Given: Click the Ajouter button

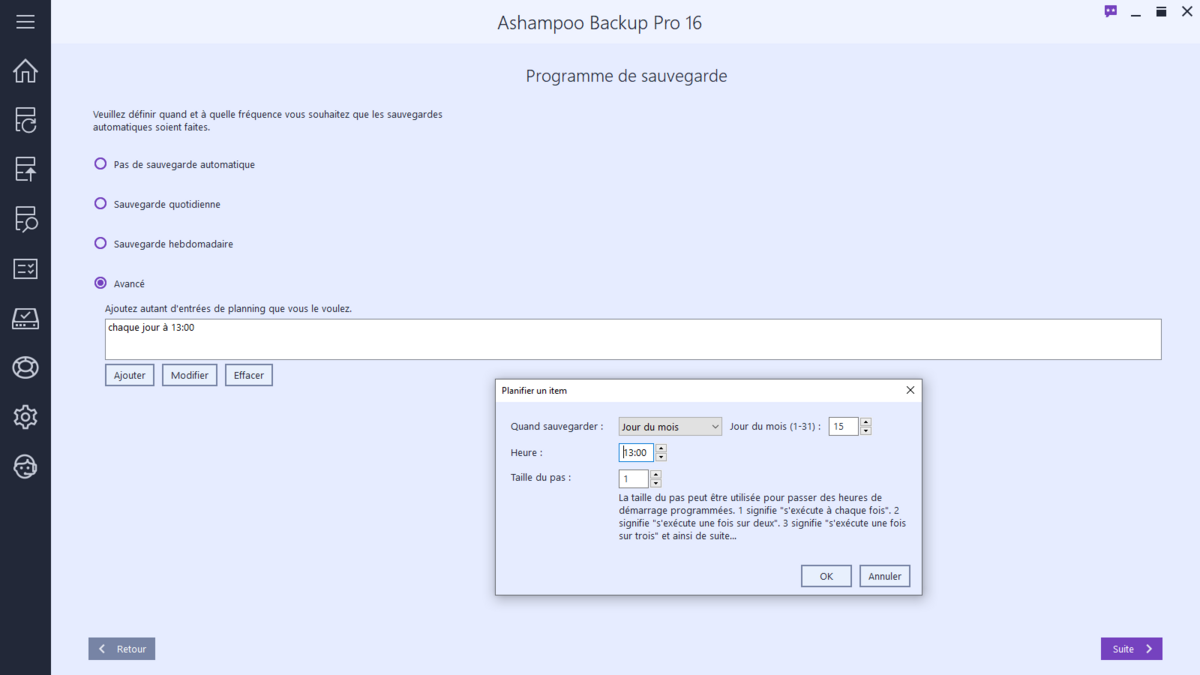Looking at the screenshot, I should [x=130, y=375].
